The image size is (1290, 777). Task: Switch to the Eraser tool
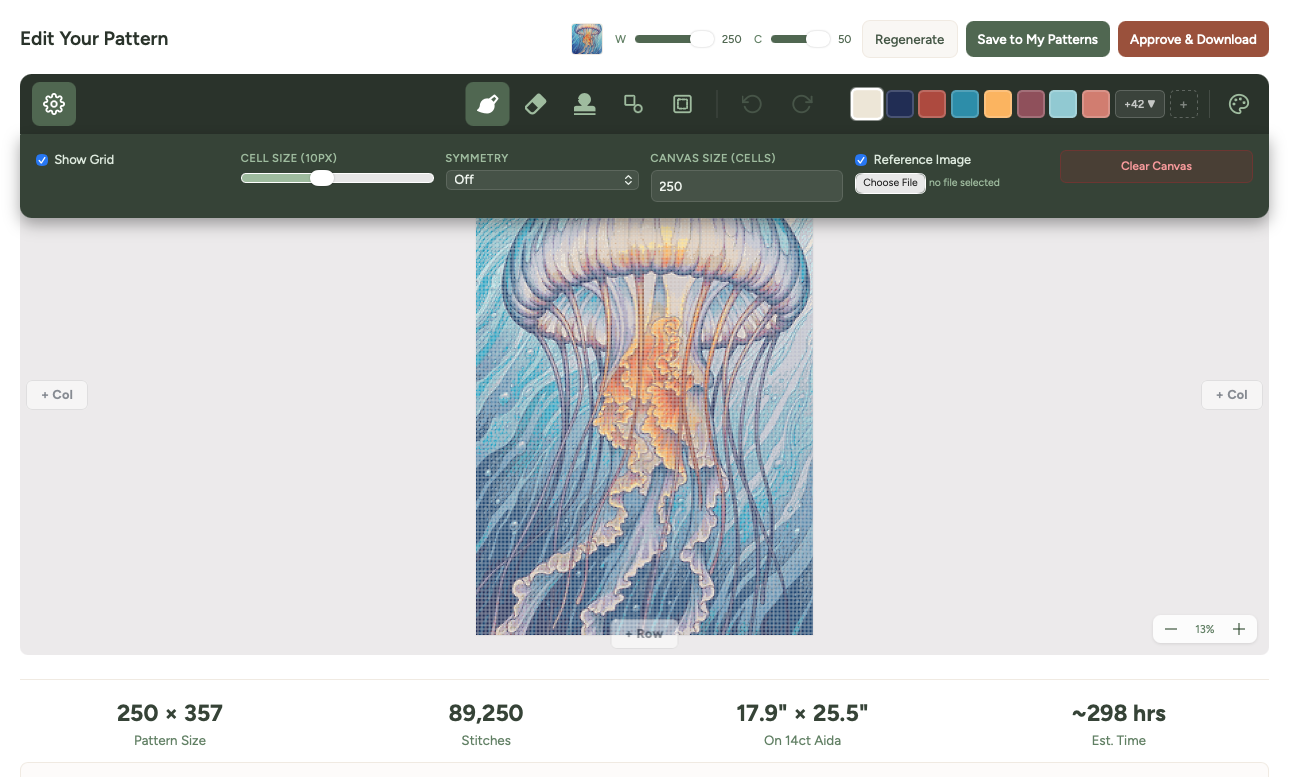(x=535, y=103)
